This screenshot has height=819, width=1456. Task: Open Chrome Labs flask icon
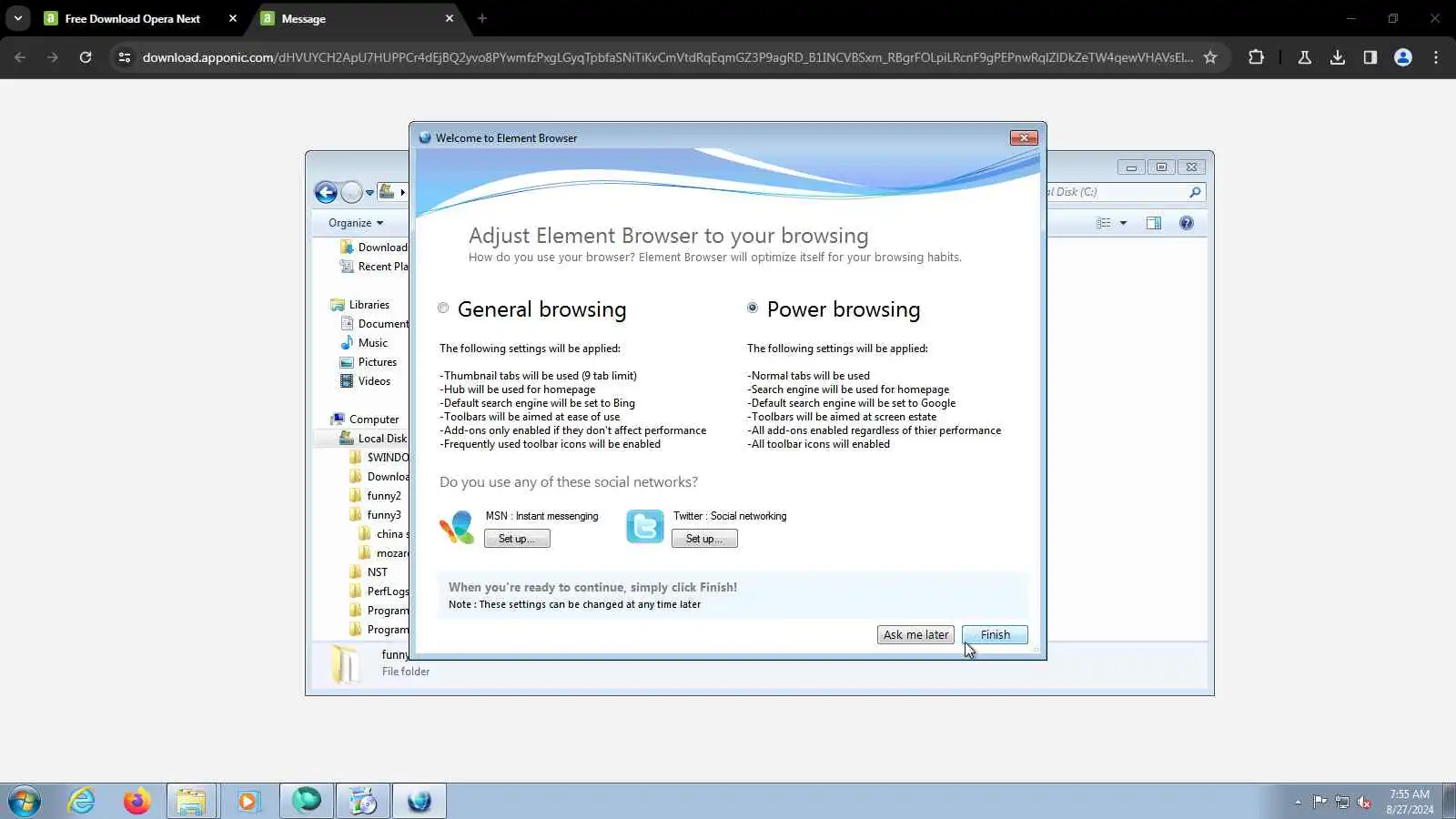click(x=1305, y=57)
